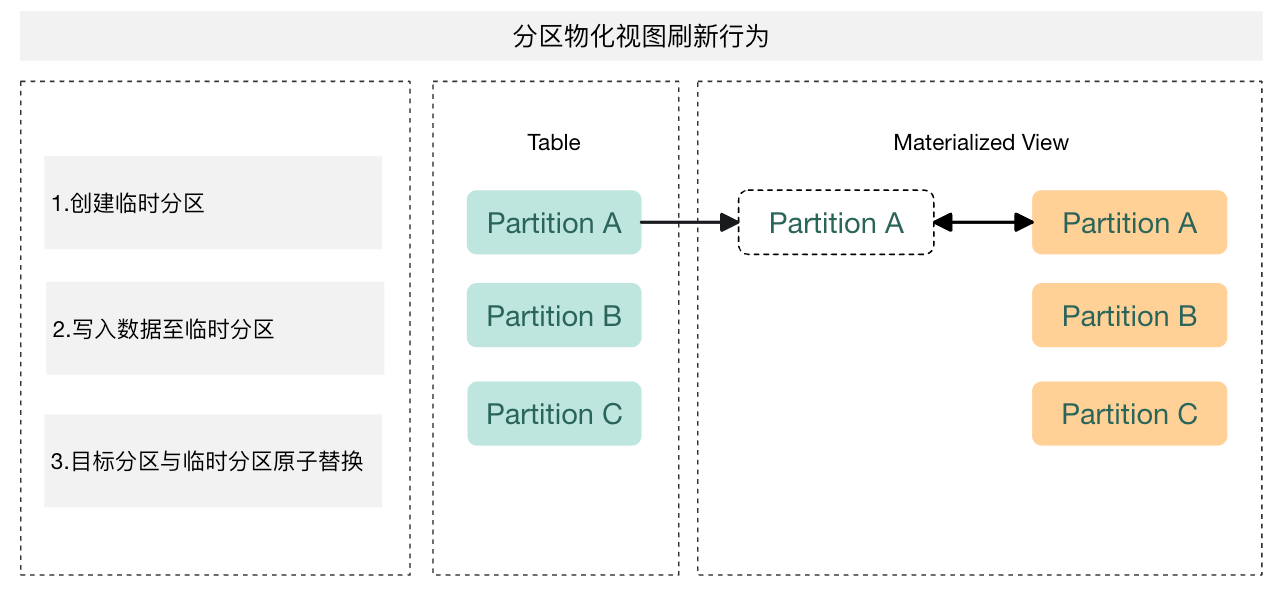1283x590 pixels.
Task: Select orange Partition A in Materialized View
Action: click(x=1129, y=223)
